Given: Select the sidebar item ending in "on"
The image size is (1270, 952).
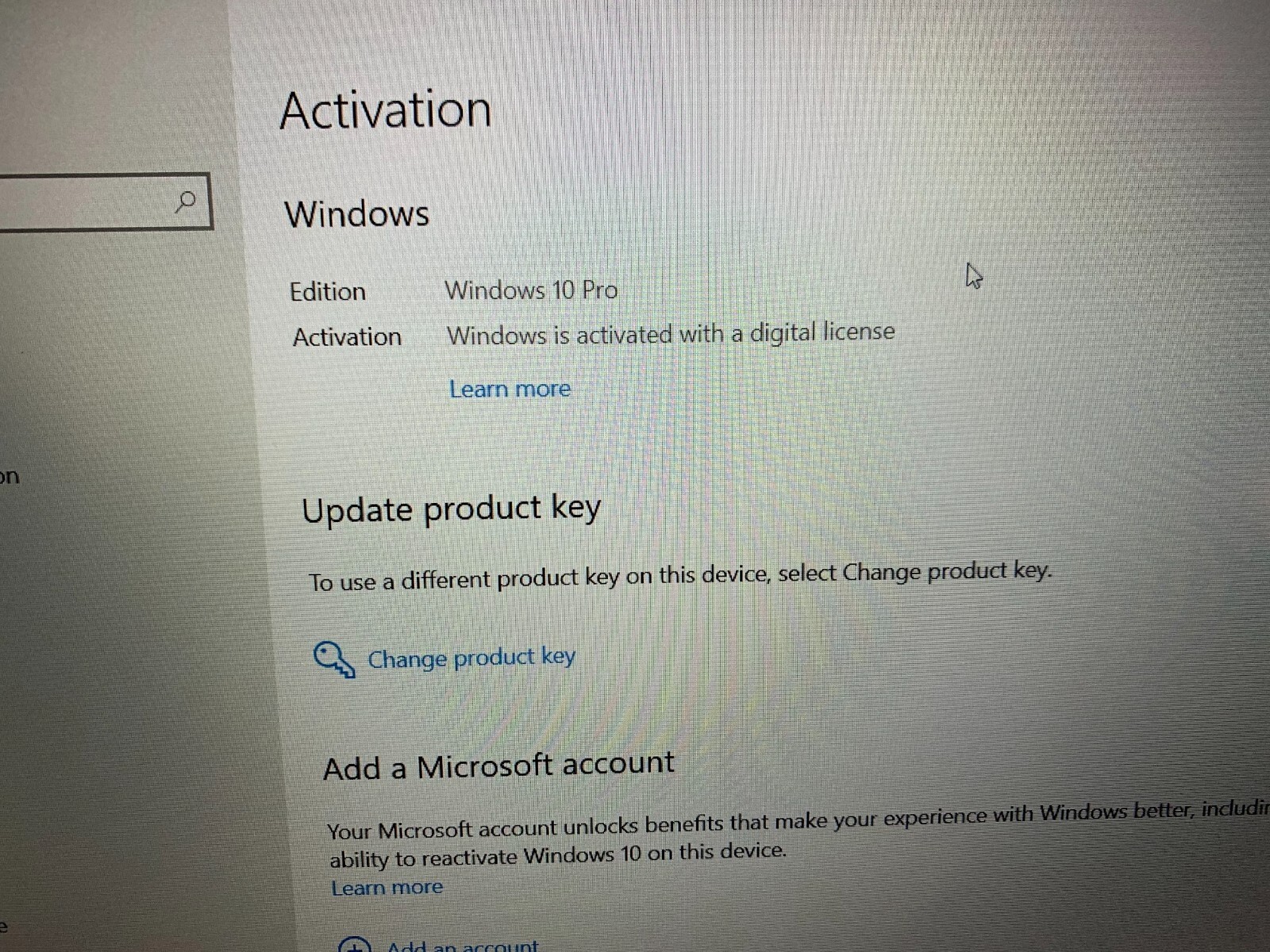Looking at the screenshot, I should coord(9,477).
